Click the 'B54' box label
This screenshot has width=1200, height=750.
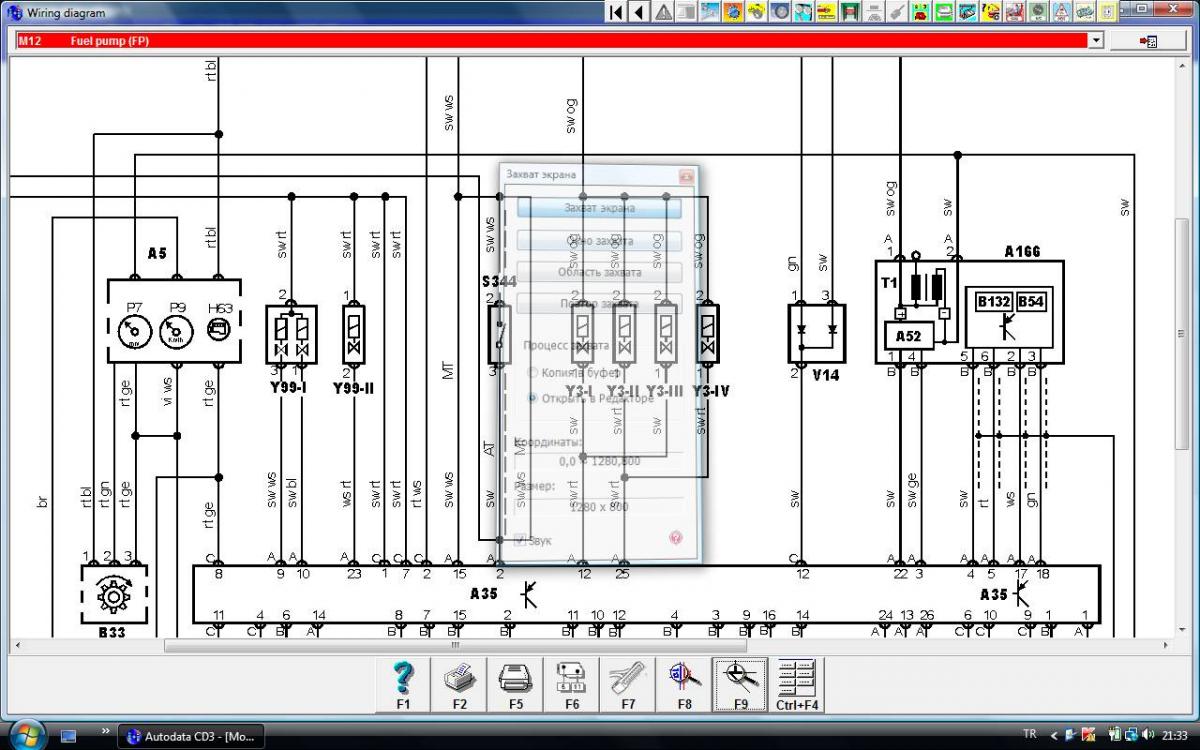1031,301
